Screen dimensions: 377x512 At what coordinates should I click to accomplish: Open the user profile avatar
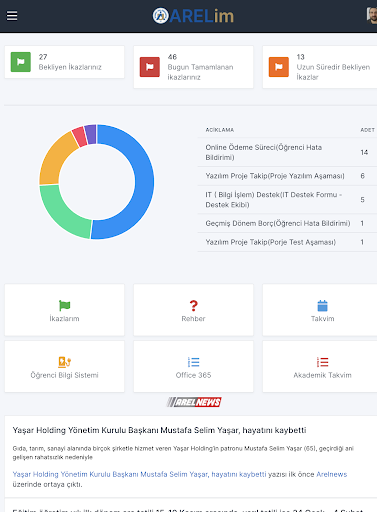tap(372, 15)
